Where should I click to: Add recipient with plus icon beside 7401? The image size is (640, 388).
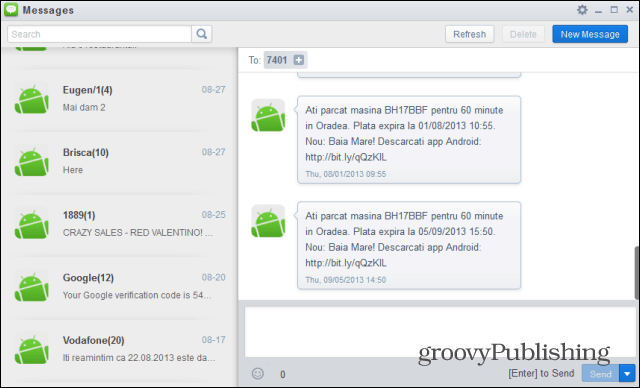pos(299,60)
